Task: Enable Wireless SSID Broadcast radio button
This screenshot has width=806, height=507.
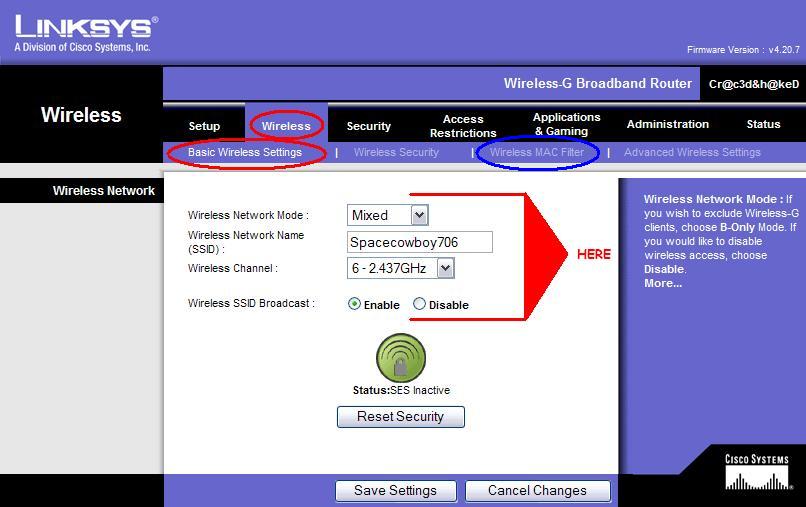Action: 354,304
